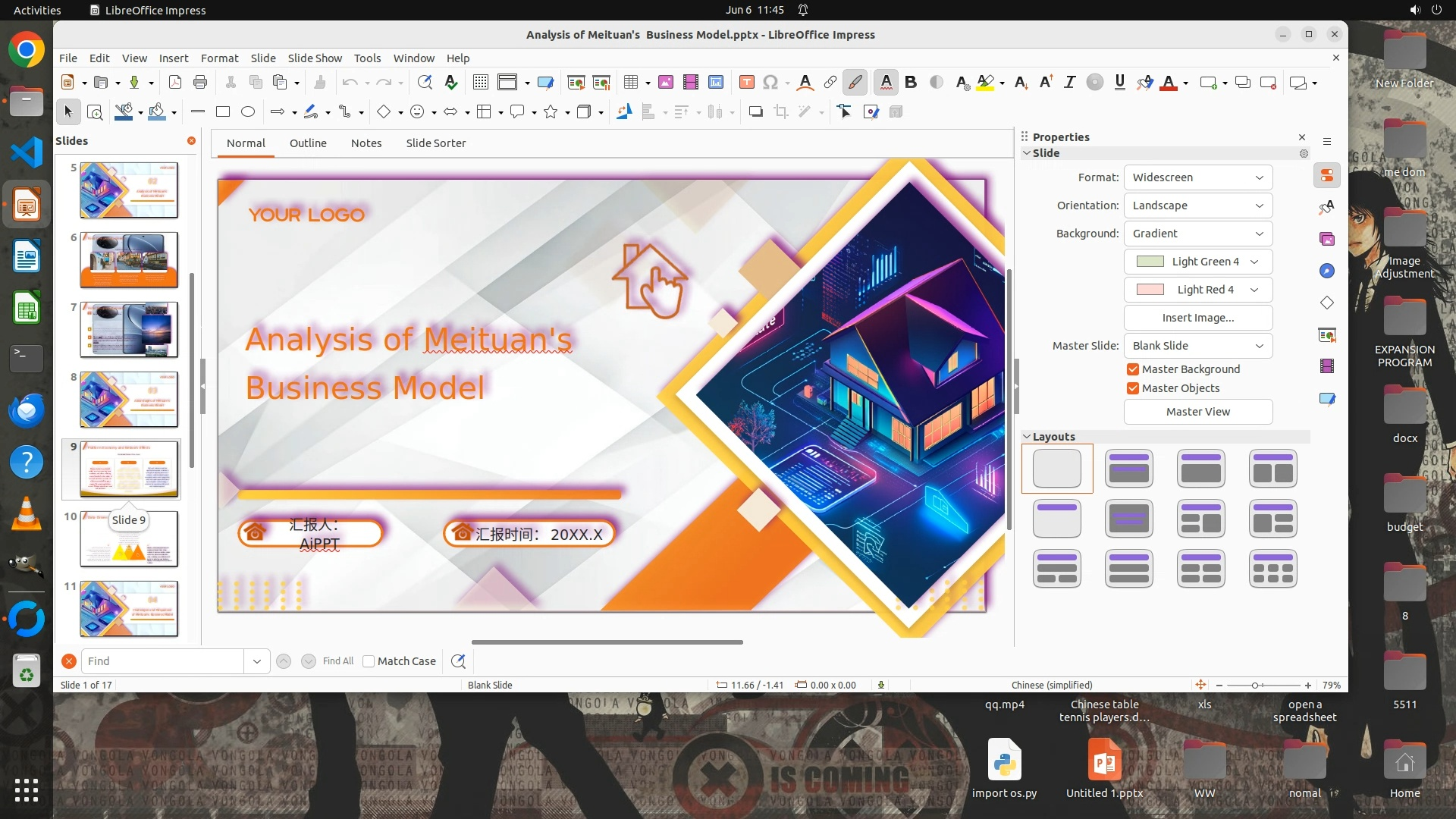Click the Light Green 4 color swatch
The image size is (1456, 819).
[x=1150, y=262]
